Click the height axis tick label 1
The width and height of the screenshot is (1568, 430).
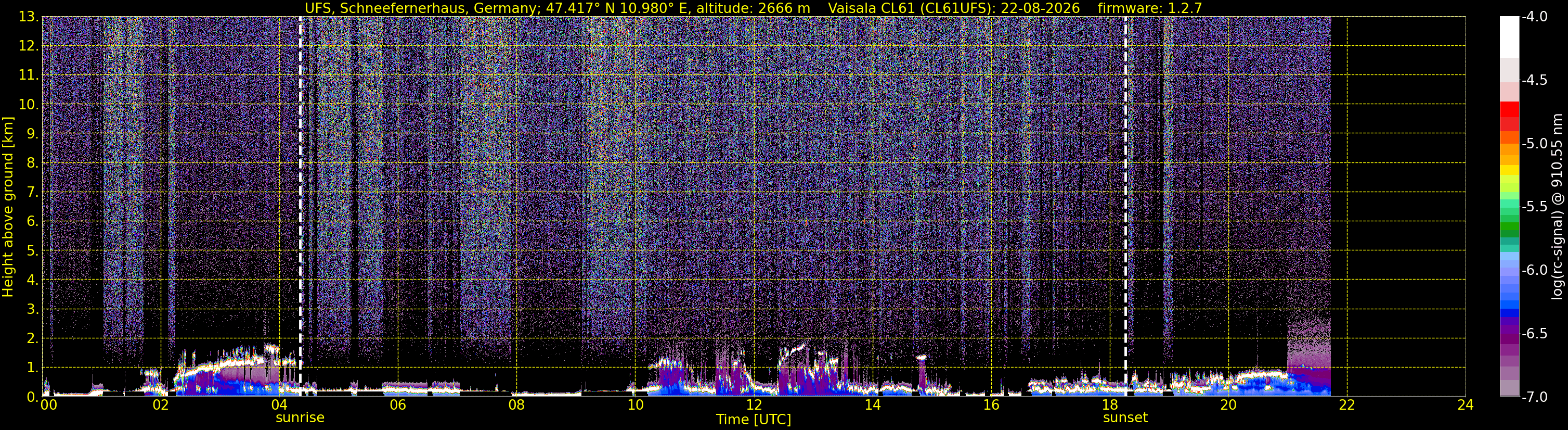click(x=33, y=368)
